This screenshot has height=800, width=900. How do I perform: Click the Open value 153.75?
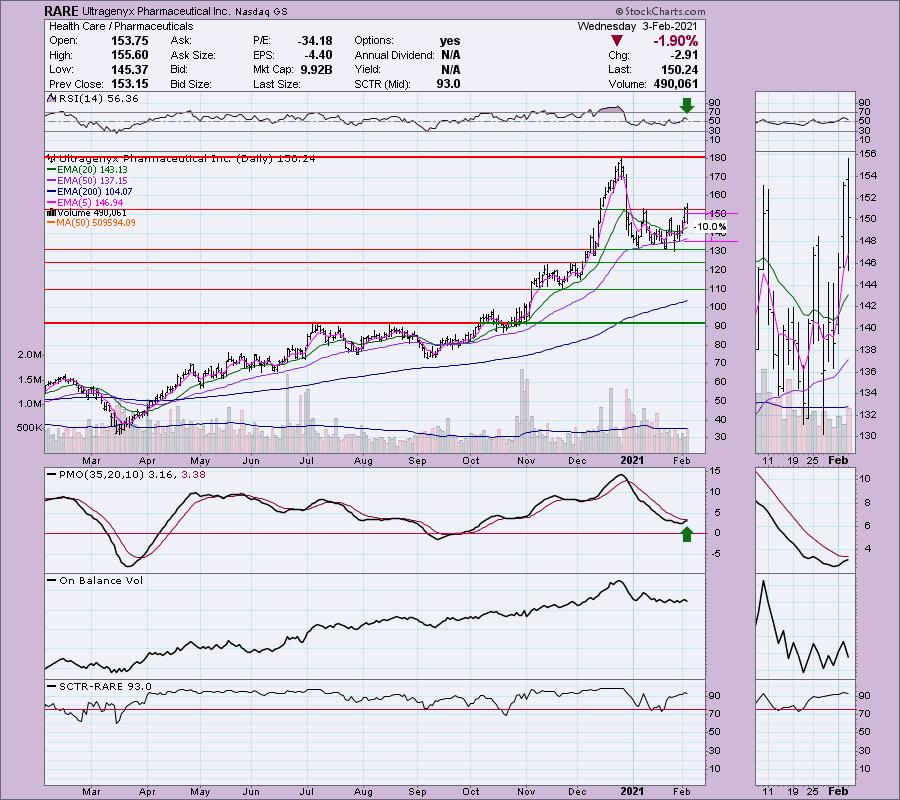click(x=129, y=41)
